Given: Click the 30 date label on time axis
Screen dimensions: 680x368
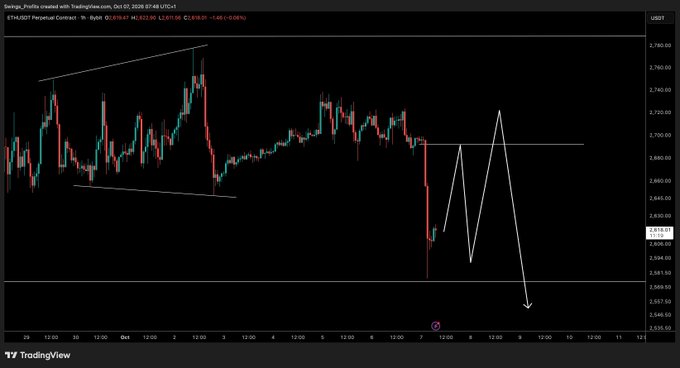Looking at the screenshot, I should click(75, 337).
